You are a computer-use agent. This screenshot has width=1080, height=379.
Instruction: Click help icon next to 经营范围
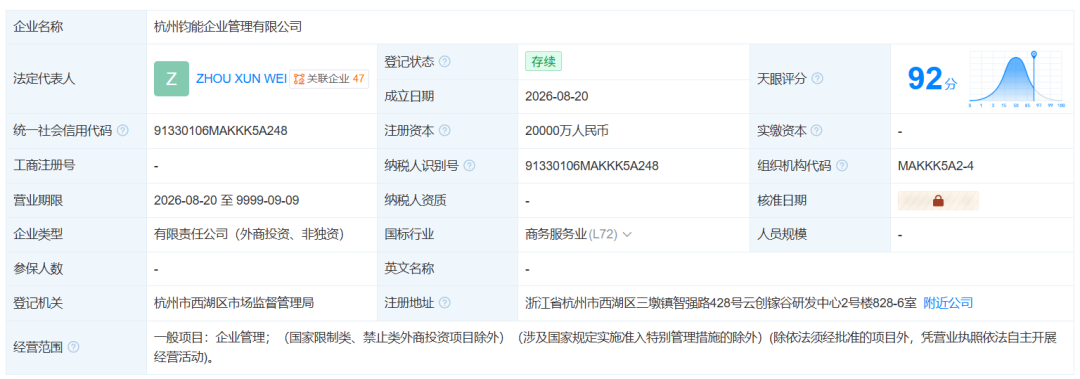click(x=74, y=347)
